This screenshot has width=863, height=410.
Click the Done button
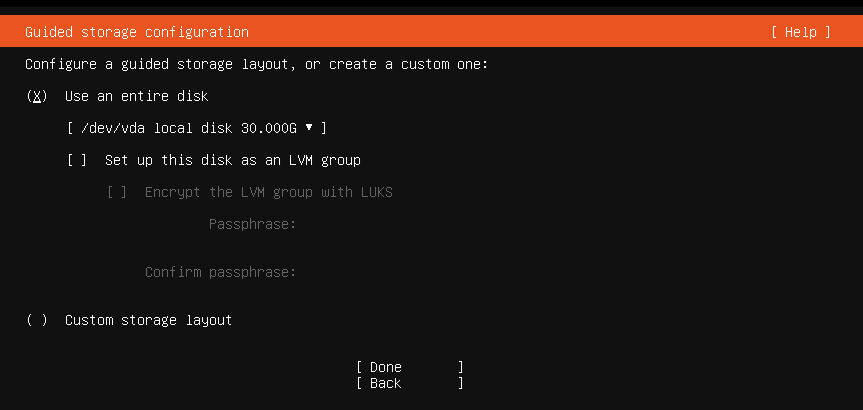[410, 367]
